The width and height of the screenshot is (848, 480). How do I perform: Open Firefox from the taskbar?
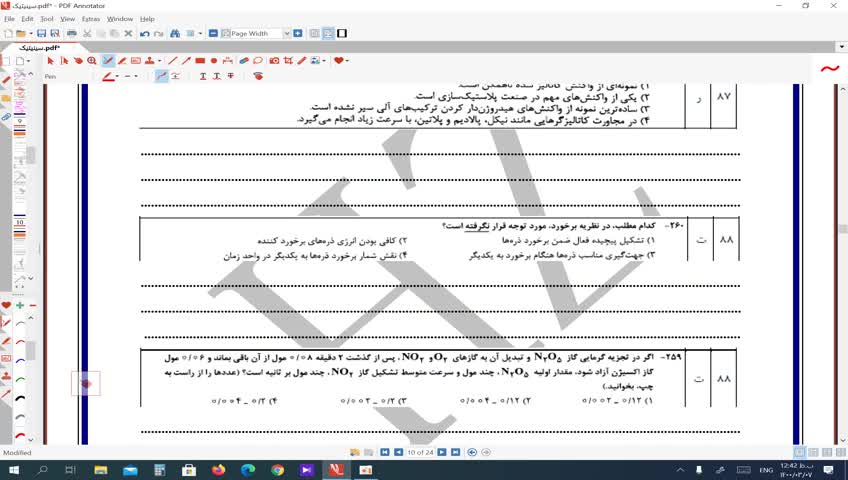pos(218,470)
